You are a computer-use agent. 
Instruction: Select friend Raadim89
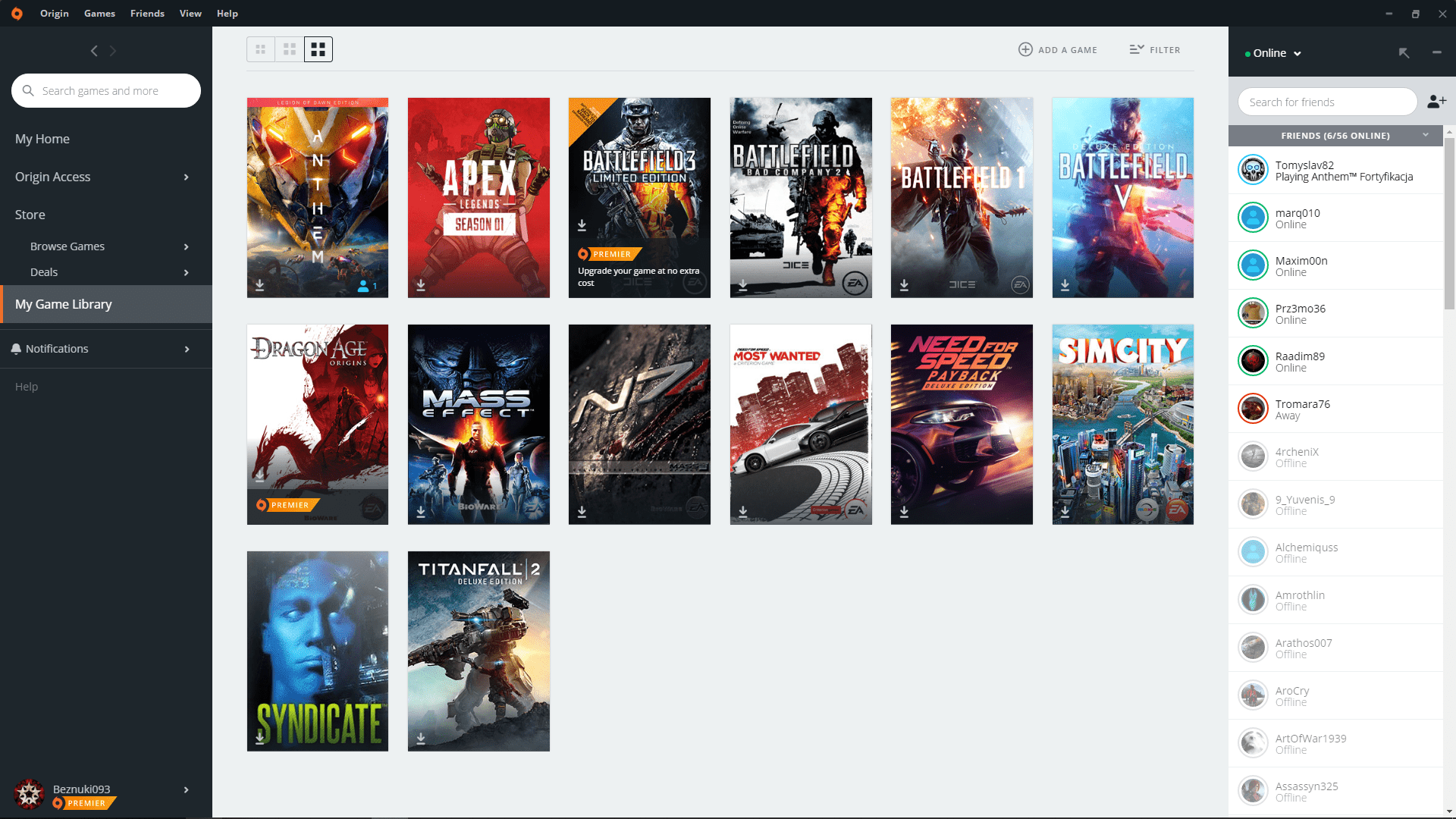point(1335,361)
